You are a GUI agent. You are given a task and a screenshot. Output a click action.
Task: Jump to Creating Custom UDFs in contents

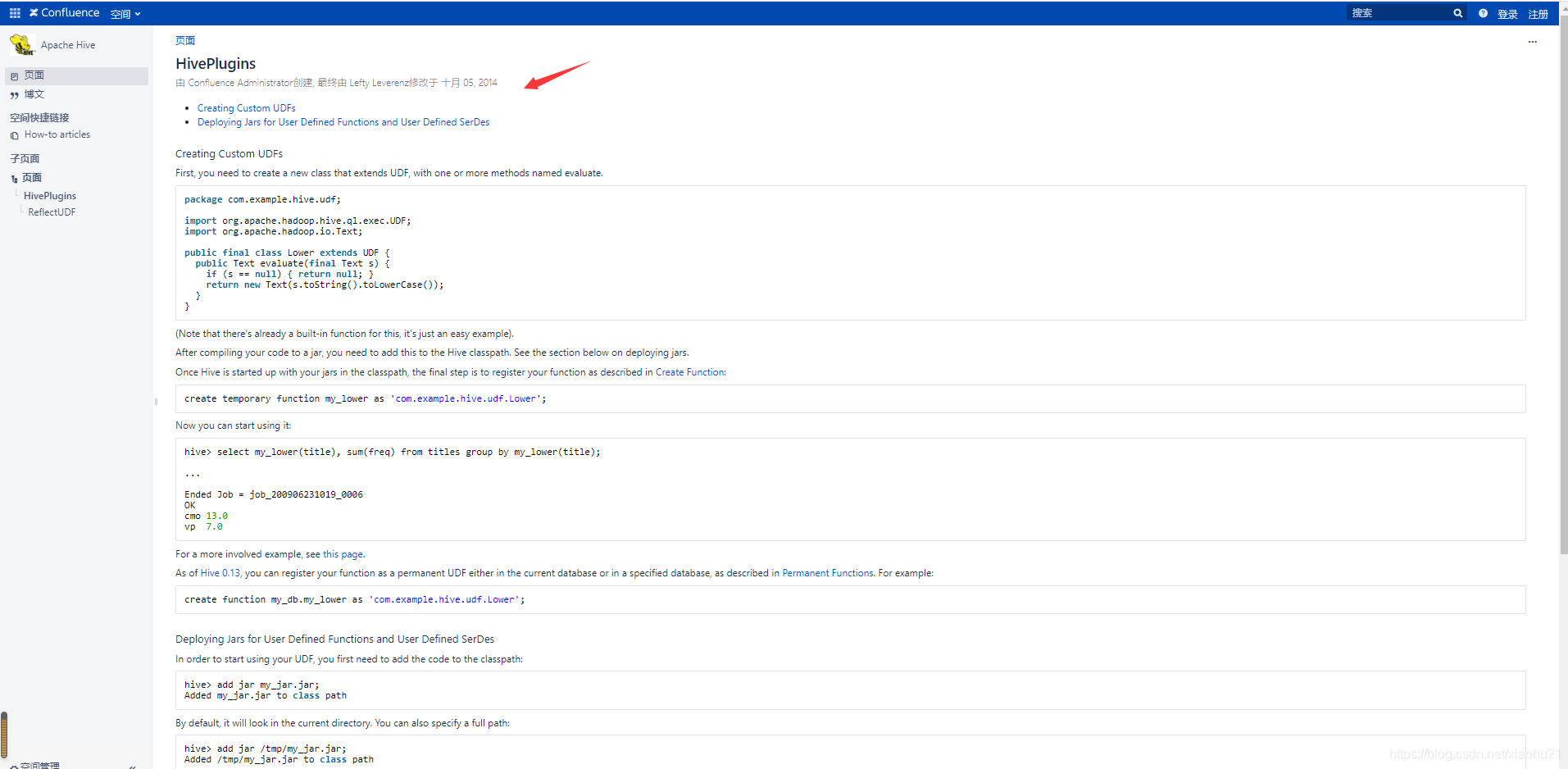pyautogui.click(x=246, y=108)
